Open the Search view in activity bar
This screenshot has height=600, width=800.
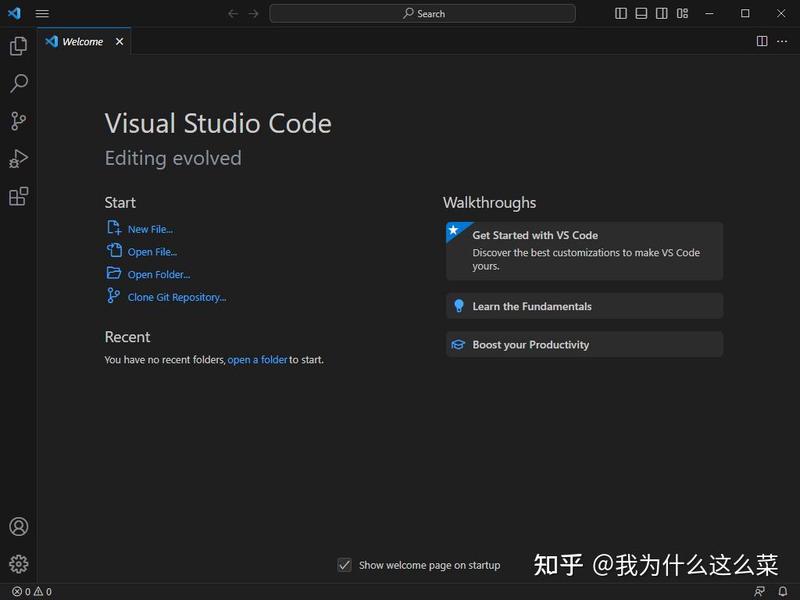click(18, 83)
